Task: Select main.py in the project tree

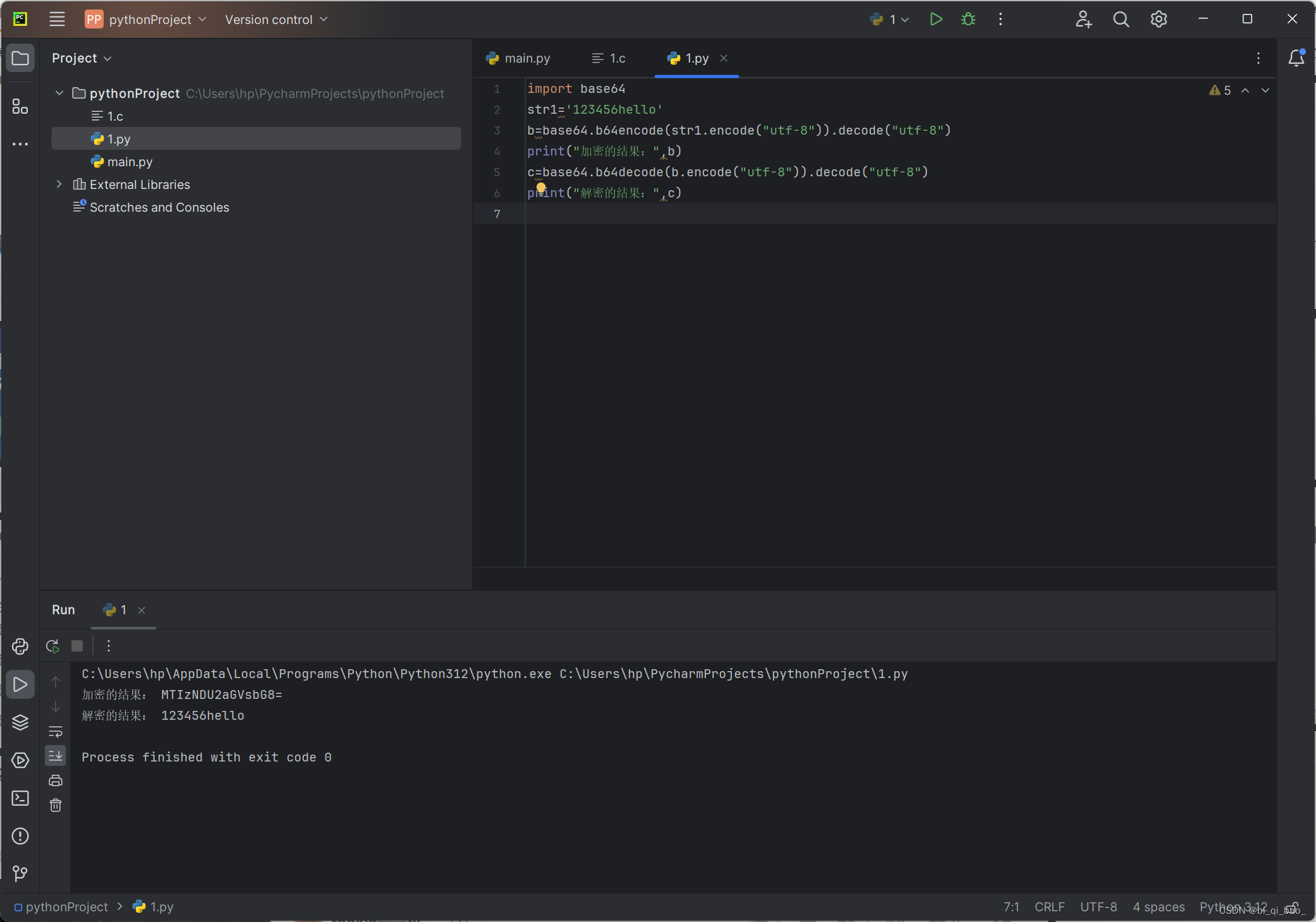Action: click(129, 162)
